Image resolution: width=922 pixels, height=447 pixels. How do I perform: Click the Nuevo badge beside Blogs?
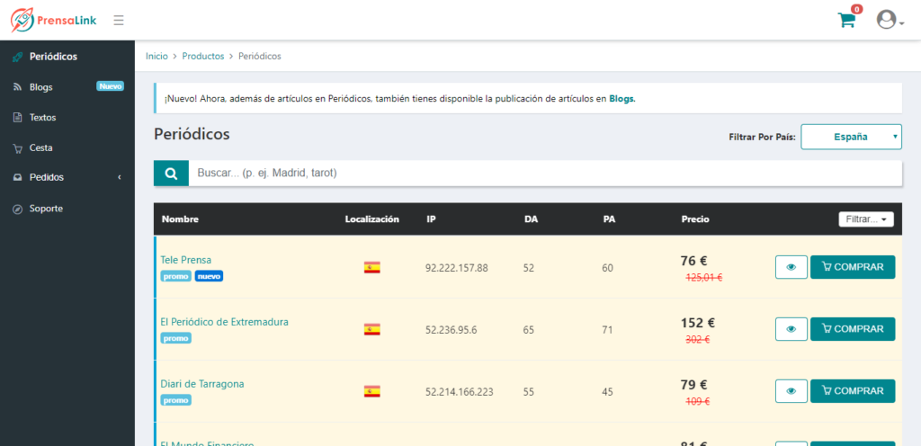pos(110,86)
